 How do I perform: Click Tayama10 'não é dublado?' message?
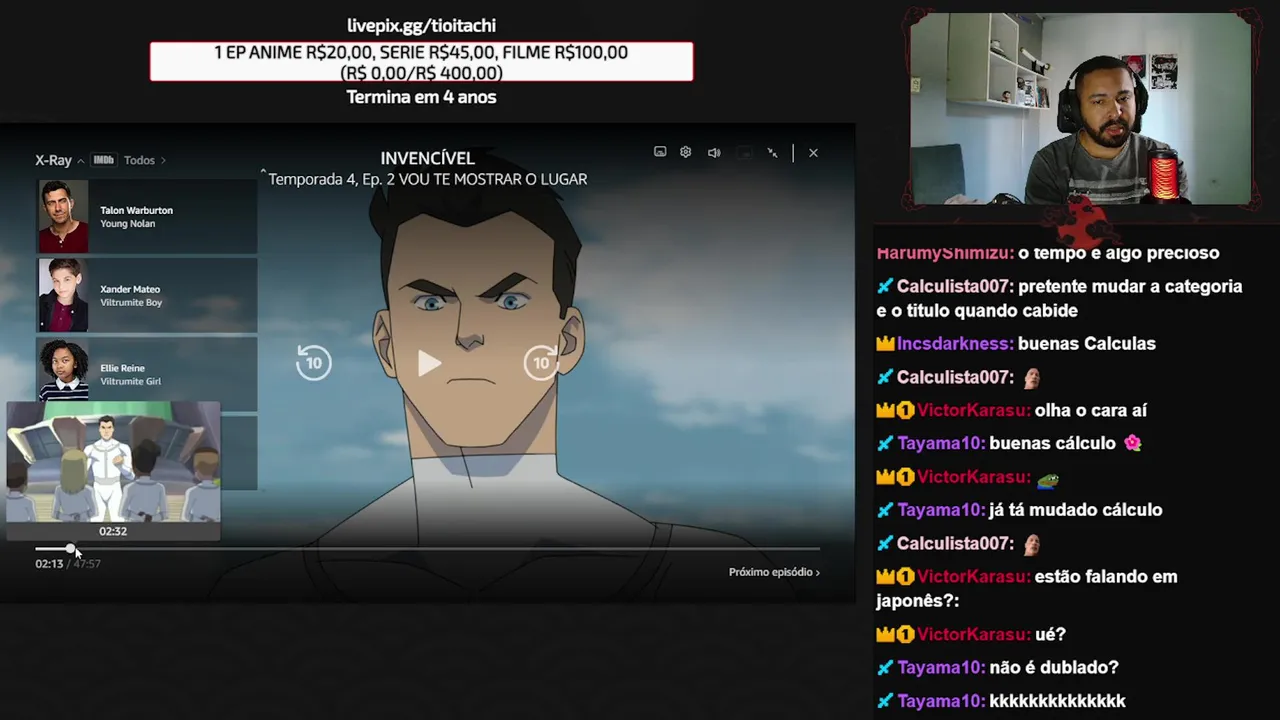tap(997, 667)
